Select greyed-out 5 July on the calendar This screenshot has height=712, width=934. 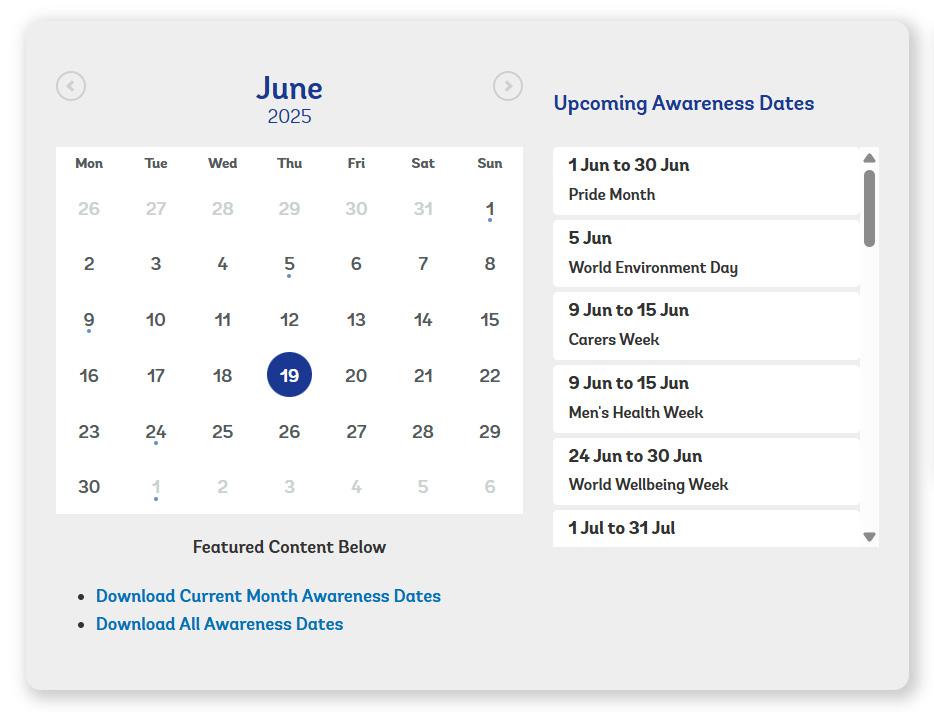423,487
